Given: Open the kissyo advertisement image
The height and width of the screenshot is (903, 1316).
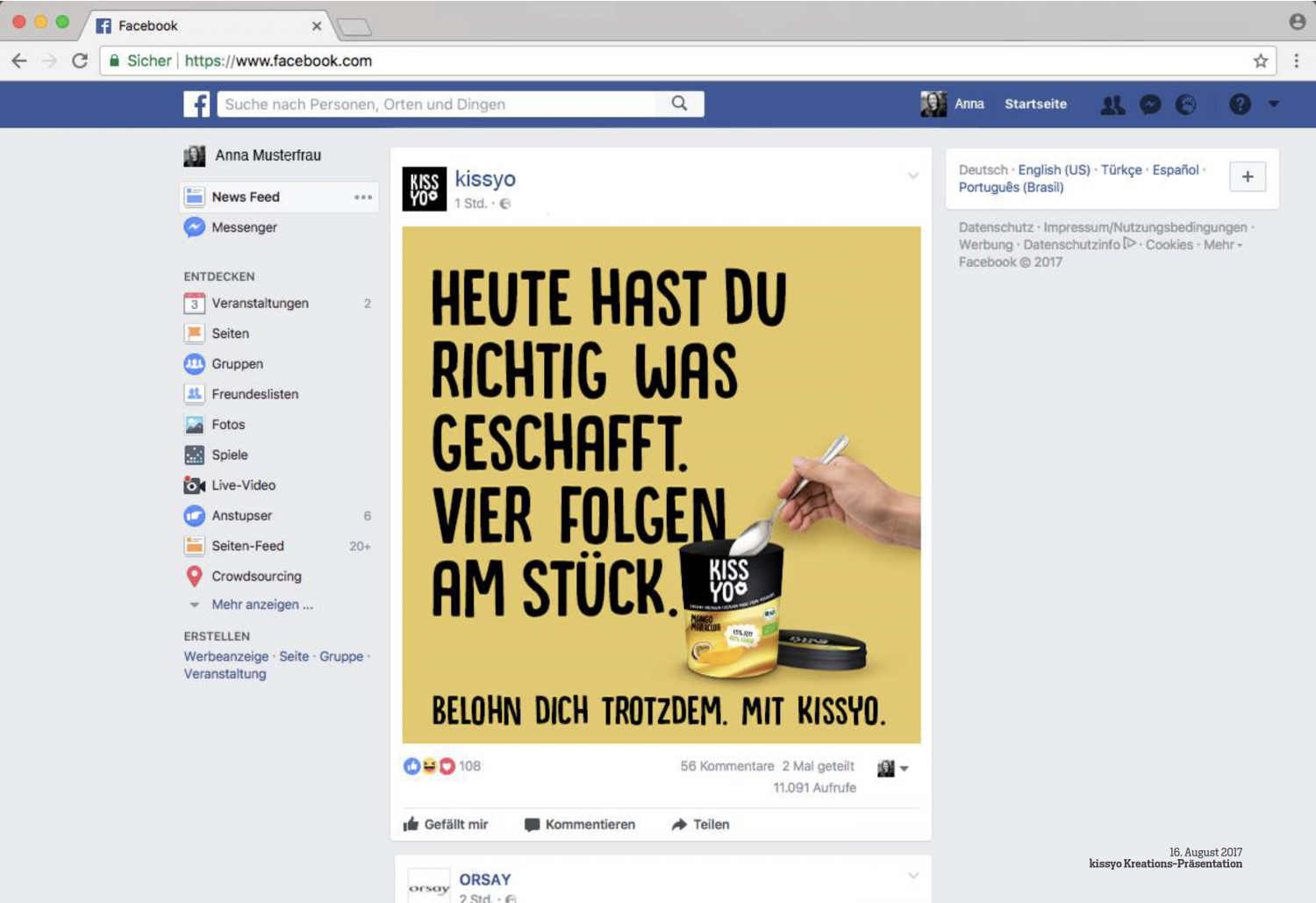Looking at the screenshot, I should [662, 485].
